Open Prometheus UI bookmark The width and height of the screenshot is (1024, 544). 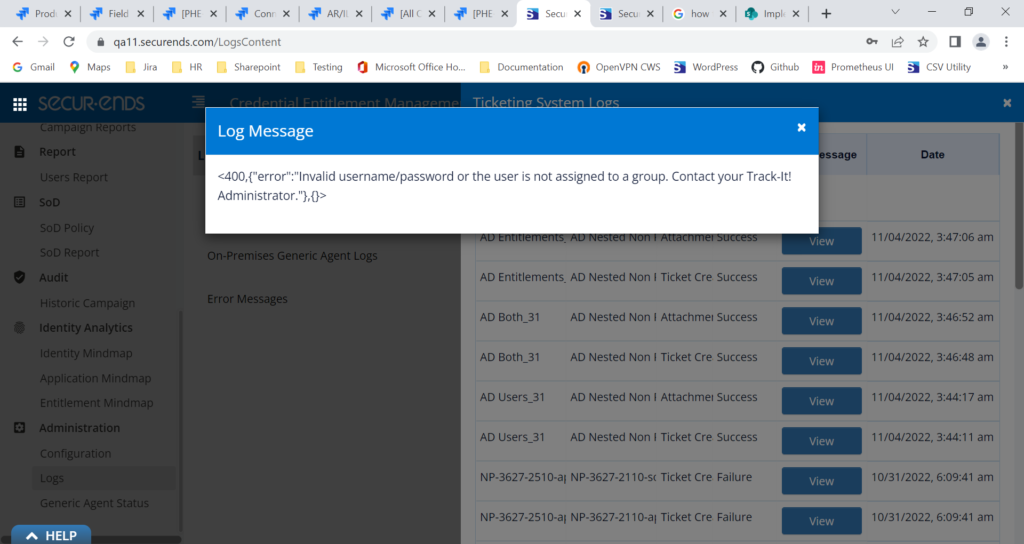coord(853,67)
